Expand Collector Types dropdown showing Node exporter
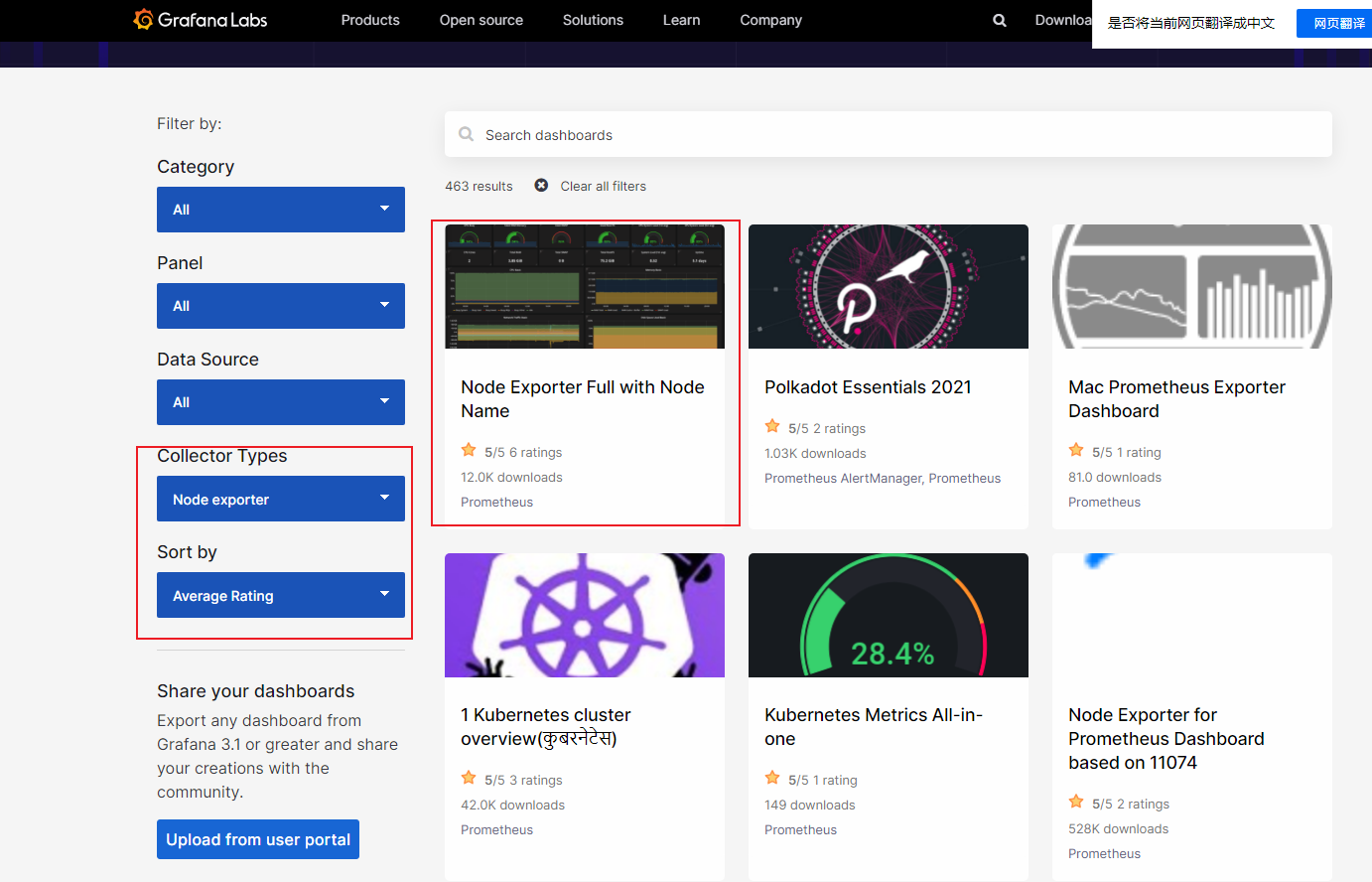The image size is (1372, 882). [281, 499]
